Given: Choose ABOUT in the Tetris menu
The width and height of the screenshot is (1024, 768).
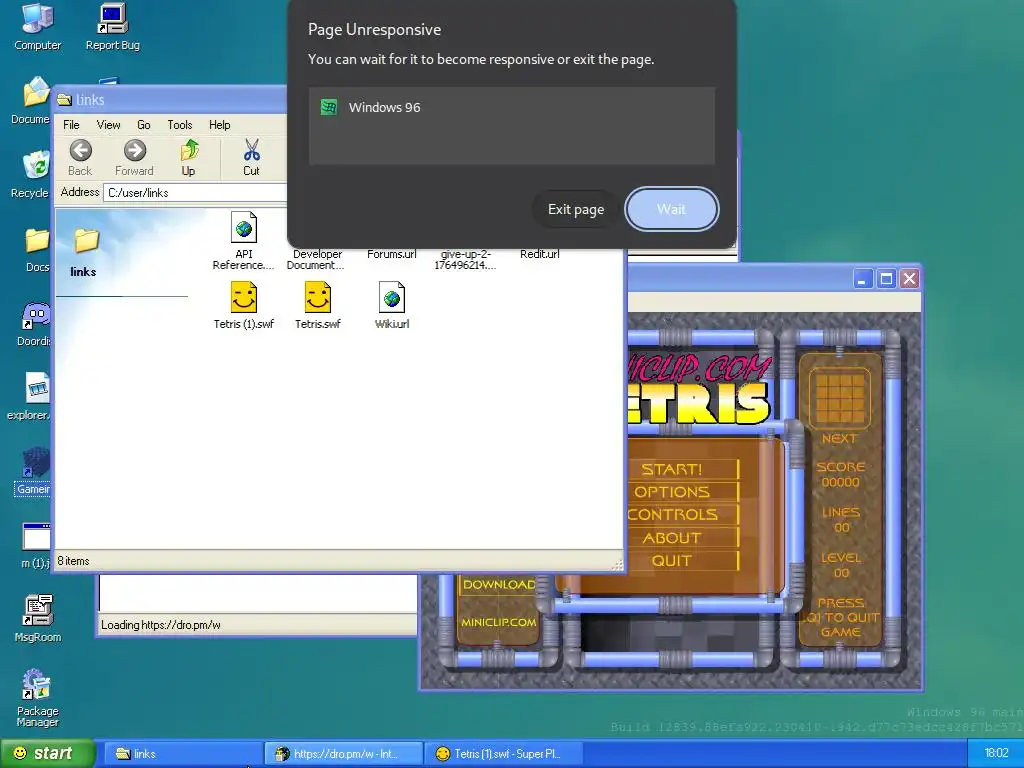Looking at the screenshot, I should (x=672, y=538).
